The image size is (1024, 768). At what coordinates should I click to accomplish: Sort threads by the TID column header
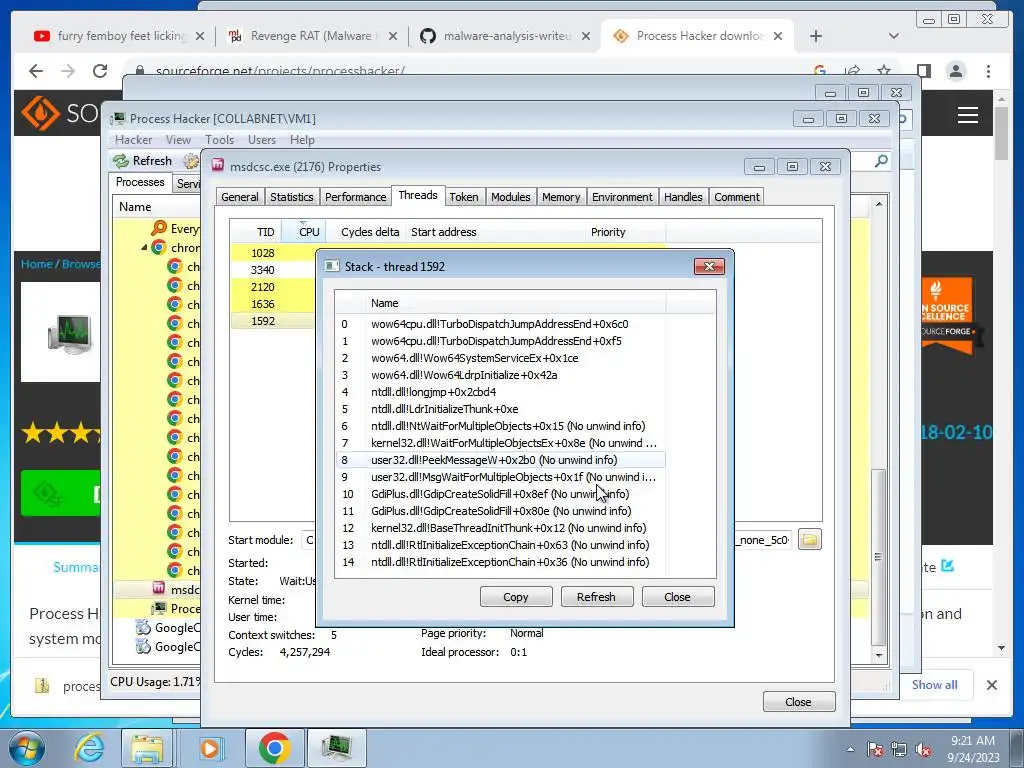pos(256,232)
